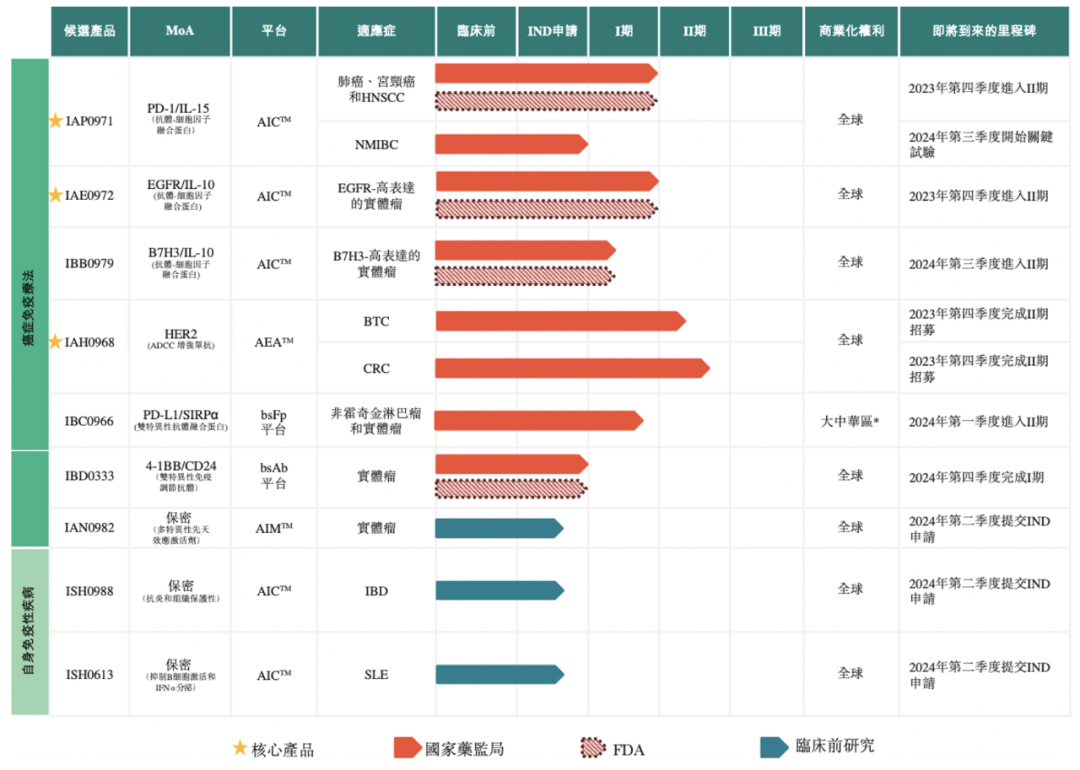Screen dimensions: 1080x770
Task: Click the red progress bar in the BTC row
Action: click(x=561, y=321)
